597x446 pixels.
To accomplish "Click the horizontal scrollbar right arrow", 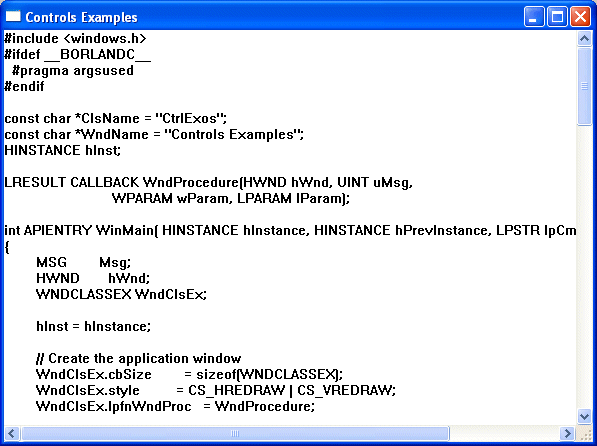I will [567, 433].
